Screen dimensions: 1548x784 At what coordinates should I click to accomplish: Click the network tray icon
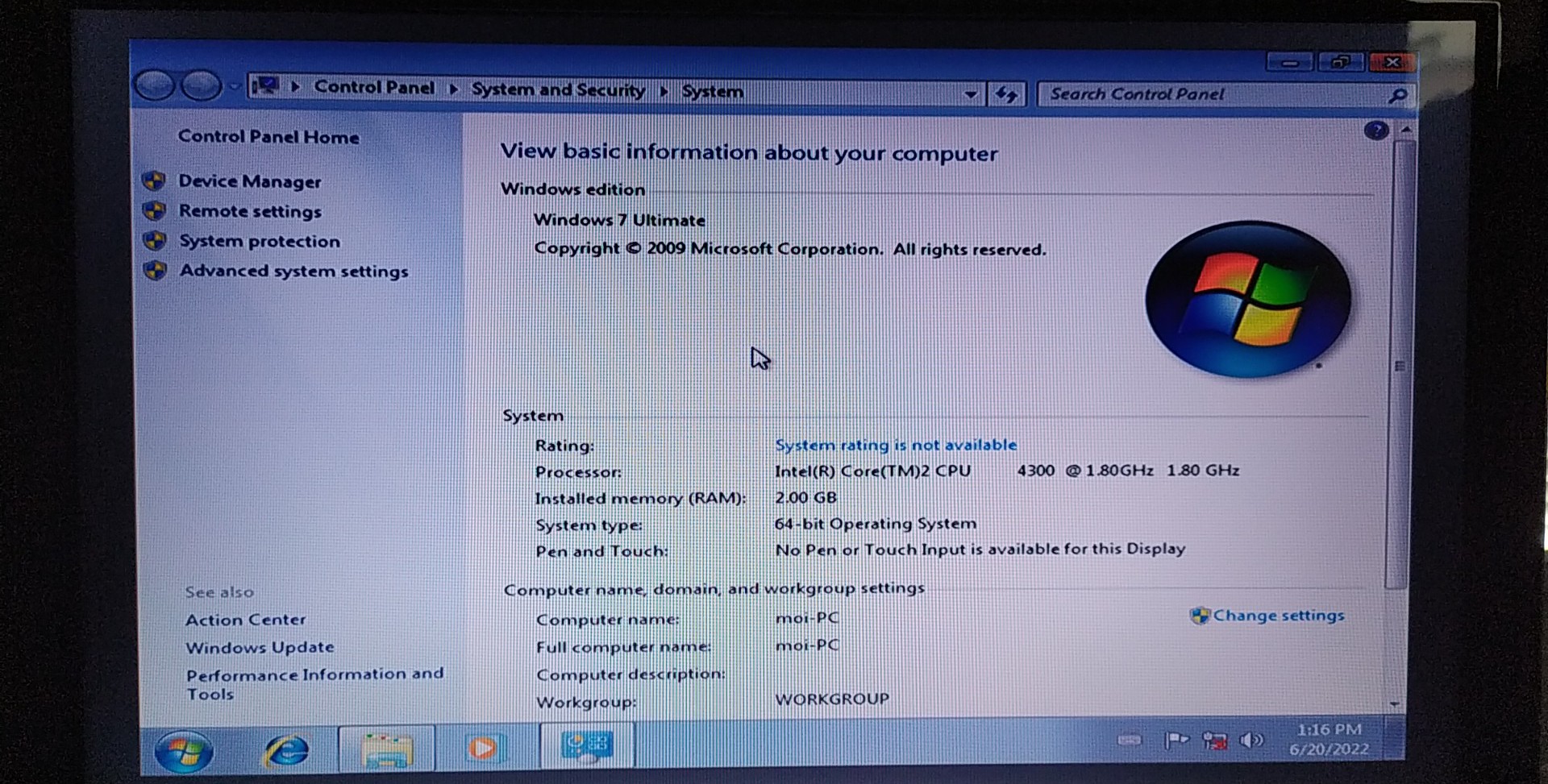1214,740
